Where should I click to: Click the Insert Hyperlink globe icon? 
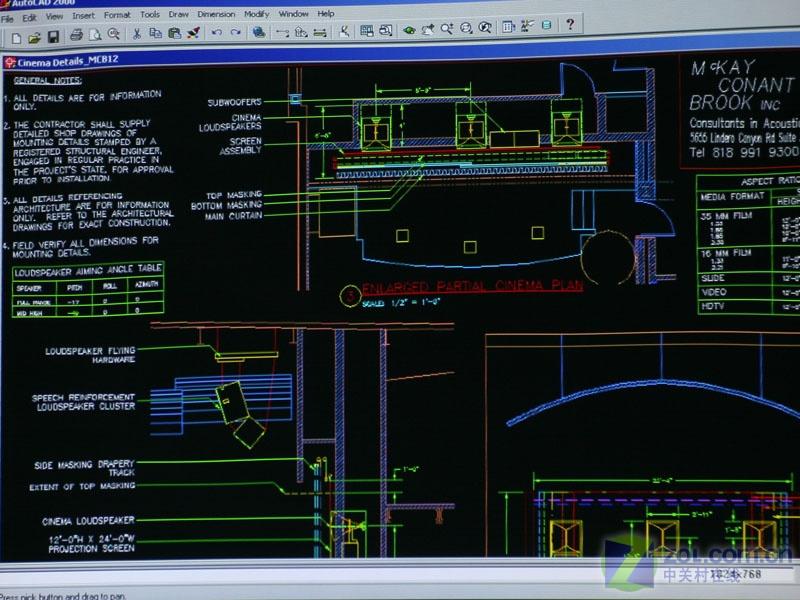[x=259, y=32]
